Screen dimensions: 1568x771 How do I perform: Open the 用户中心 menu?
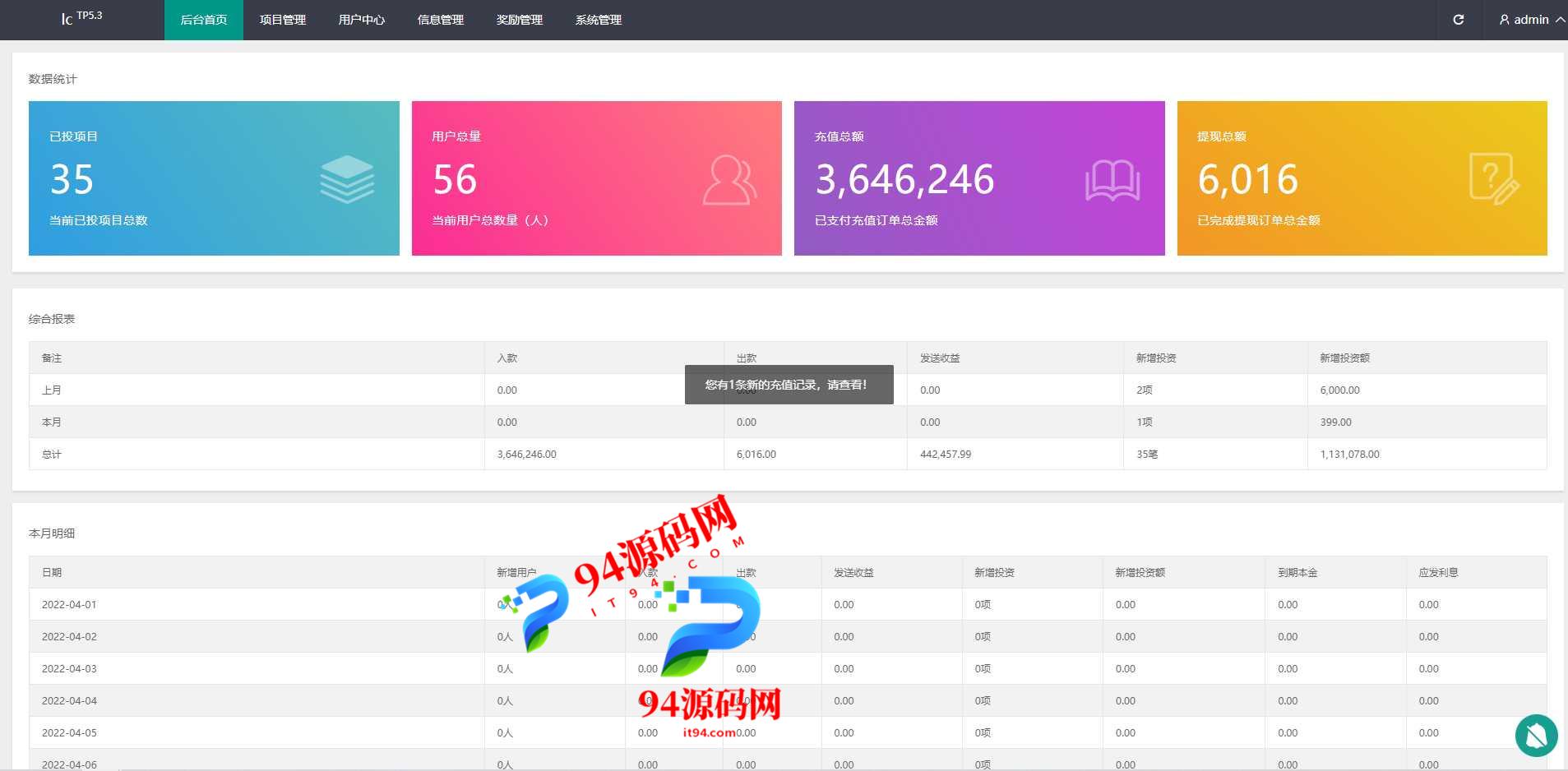[x=362, y=20]
